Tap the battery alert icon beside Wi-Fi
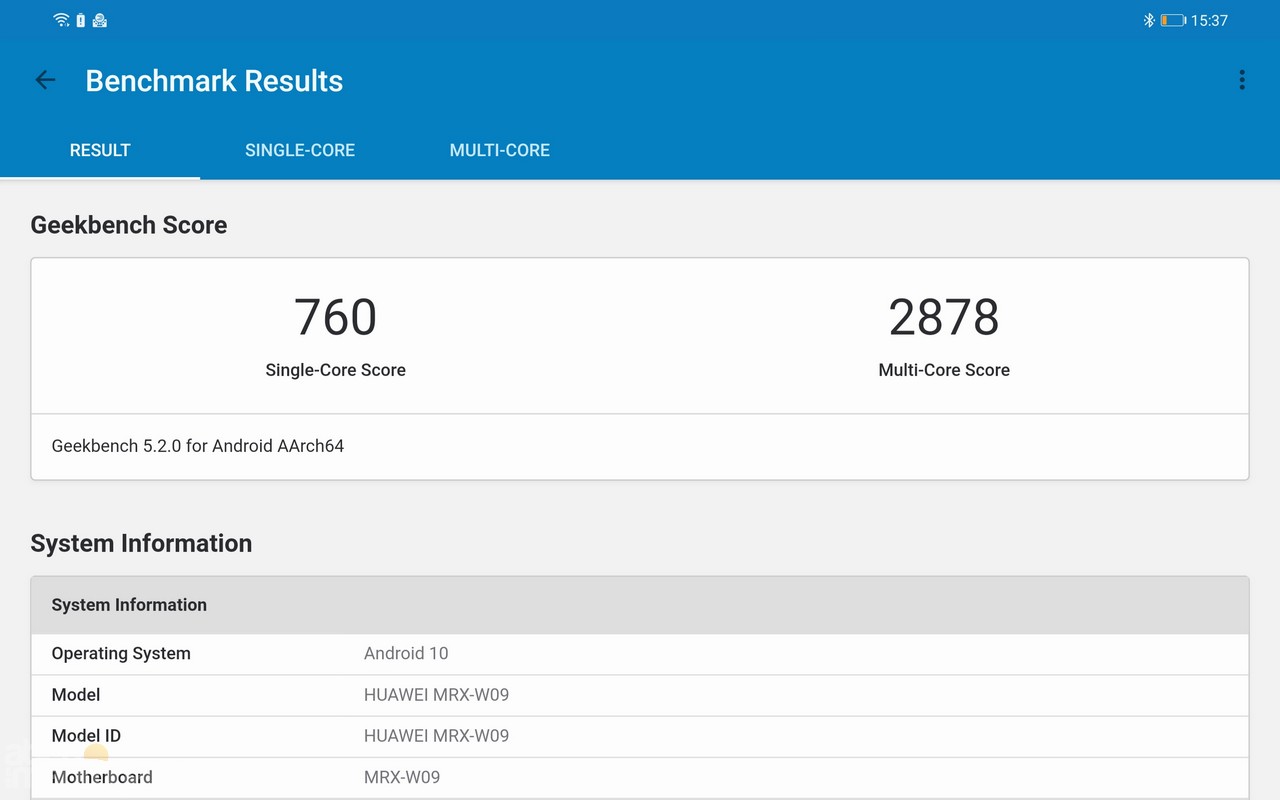Screen dimensions: 1280x800 point(81,20)
